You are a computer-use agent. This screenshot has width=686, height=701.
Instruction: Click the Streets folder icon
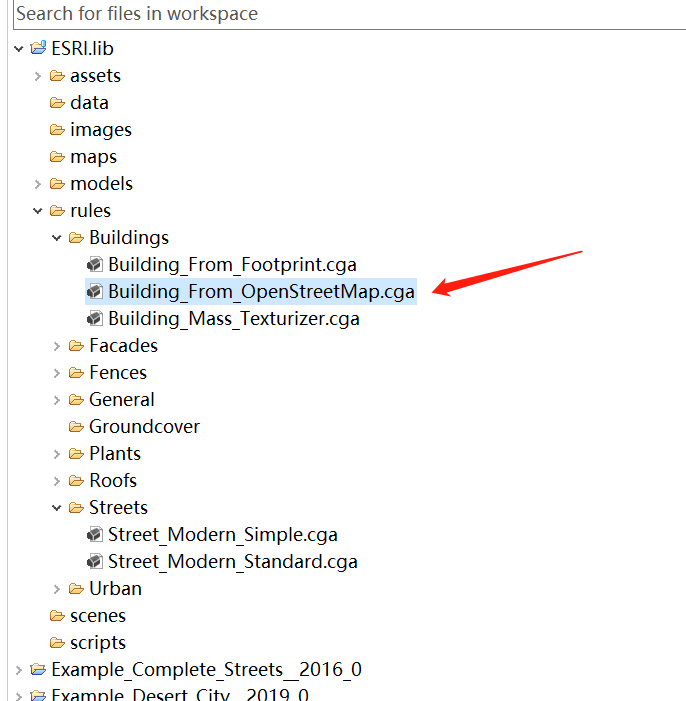(76, 507)
